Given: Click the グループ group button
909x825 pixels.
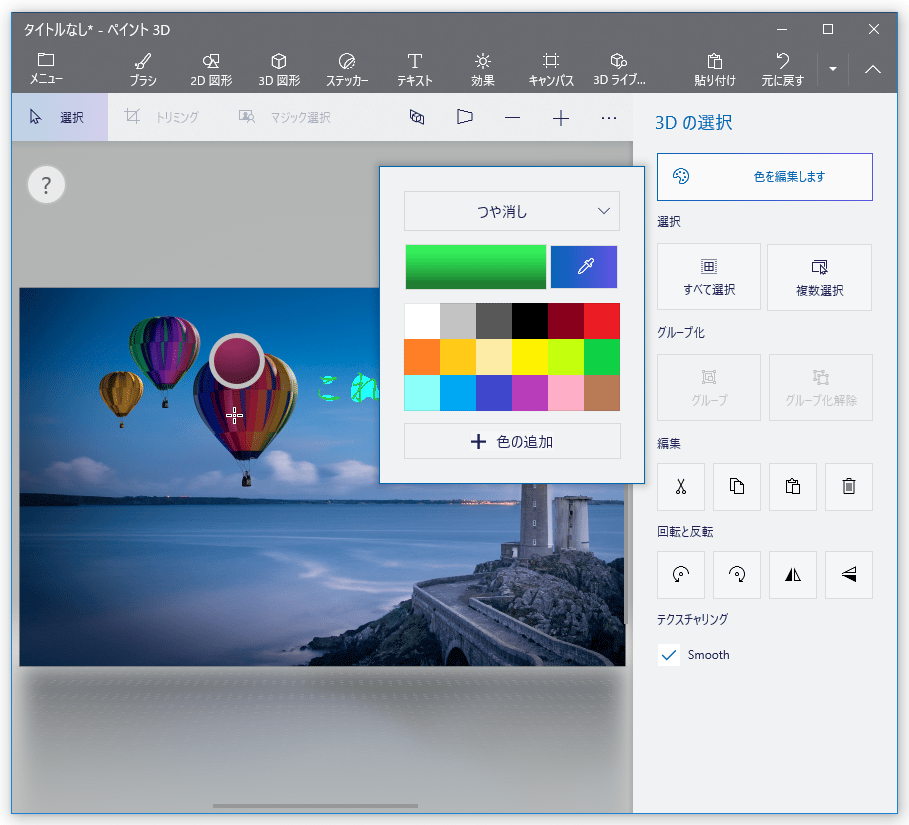Looking at the screenshot, I should 708,387.
